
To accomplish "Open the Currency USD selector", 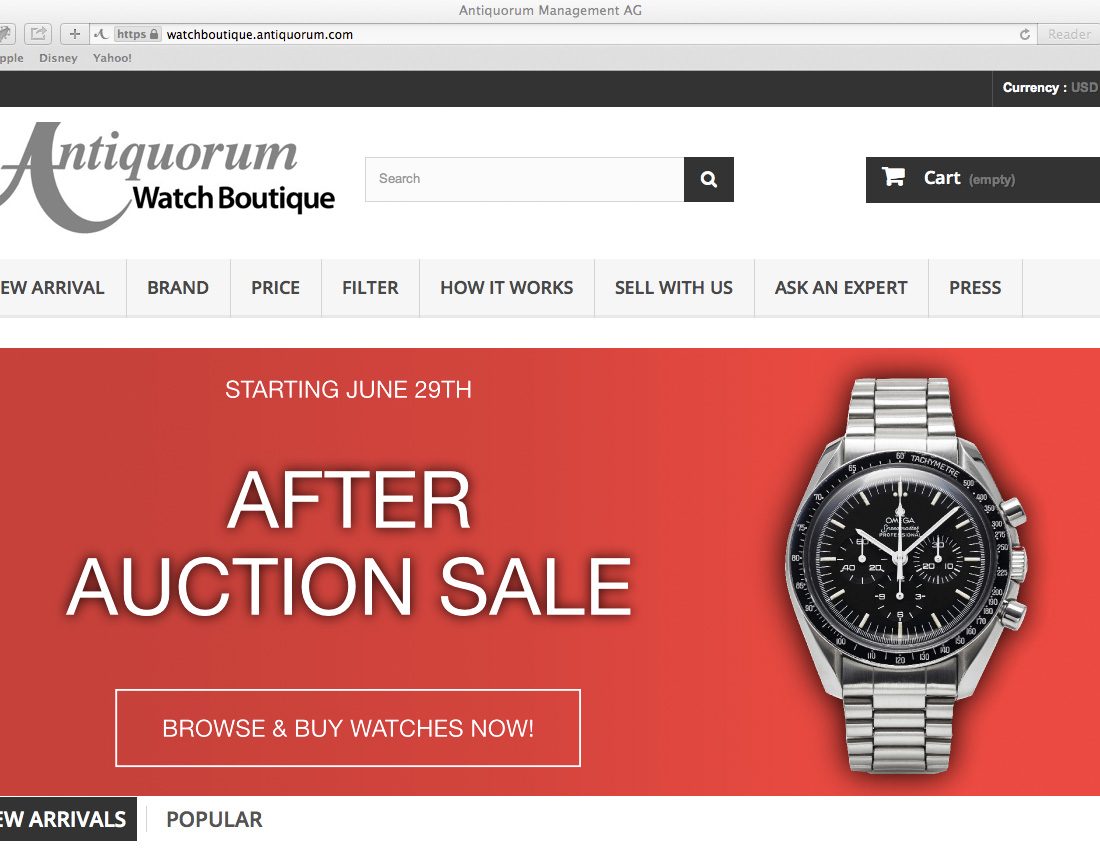I will click(x=1049, y=88).
